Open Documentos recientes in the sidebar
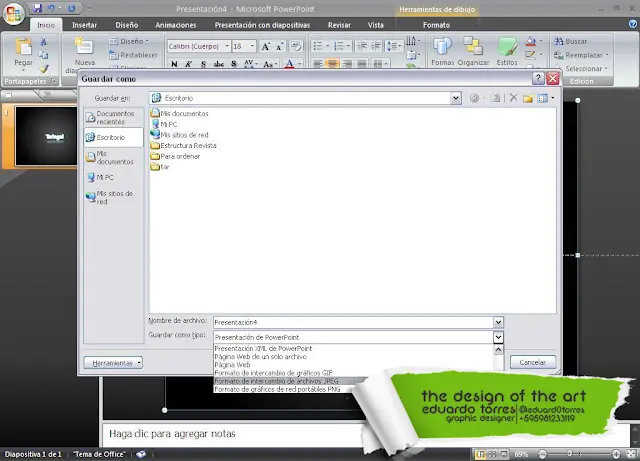 (x=113, y=116)
